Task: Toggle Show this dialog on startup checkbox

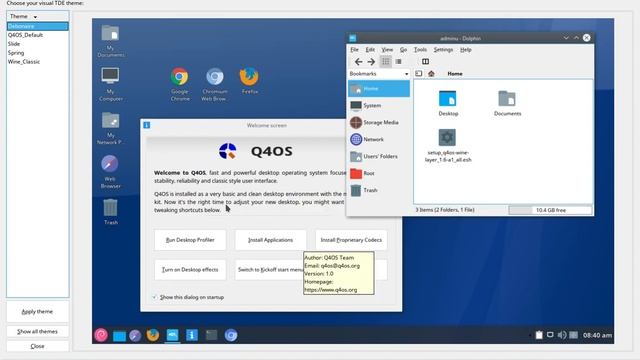Action: coord(155,297)
